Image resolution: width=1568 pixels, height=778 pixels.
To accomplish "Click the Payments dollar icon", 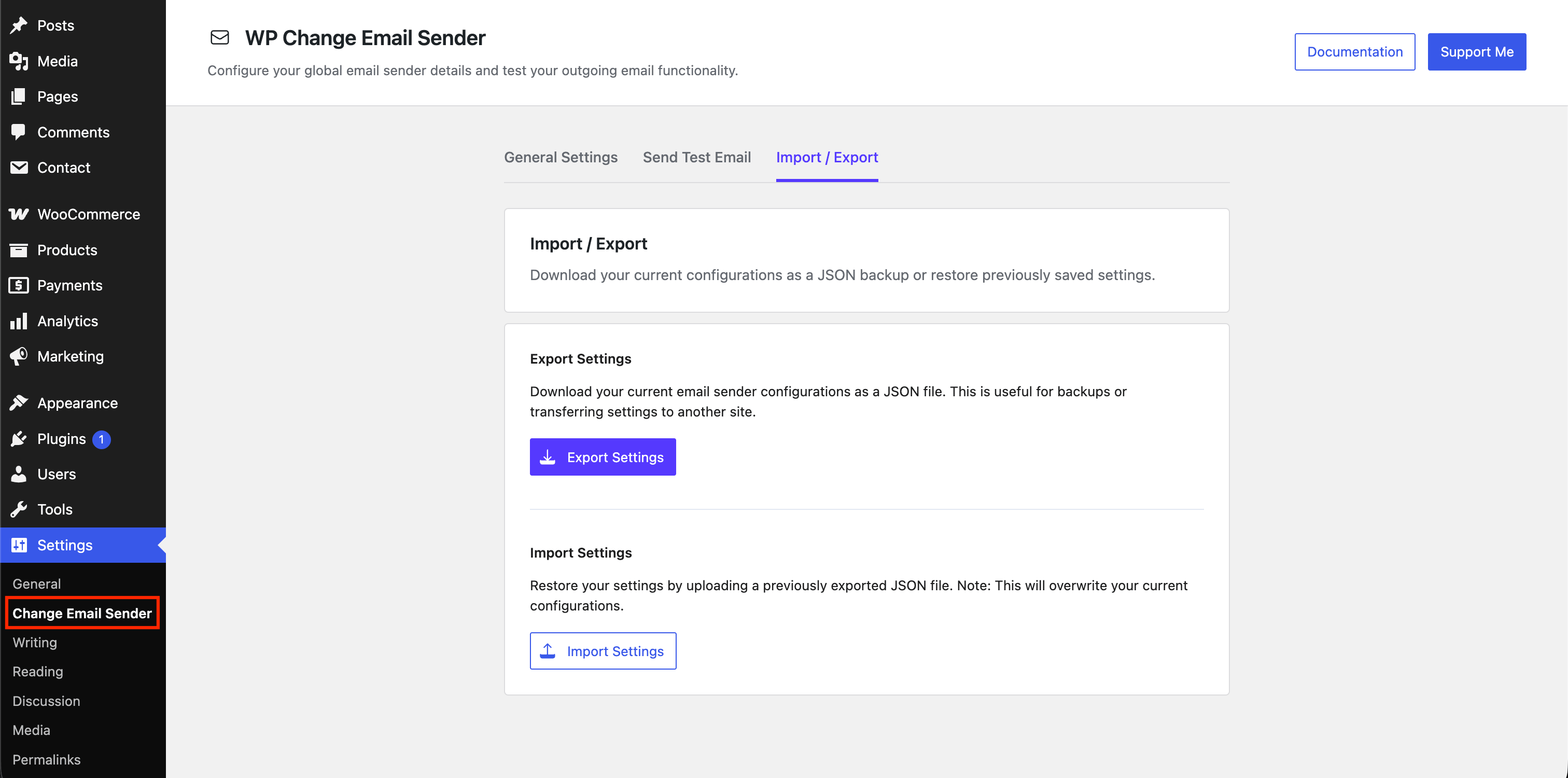I will 19,285.
